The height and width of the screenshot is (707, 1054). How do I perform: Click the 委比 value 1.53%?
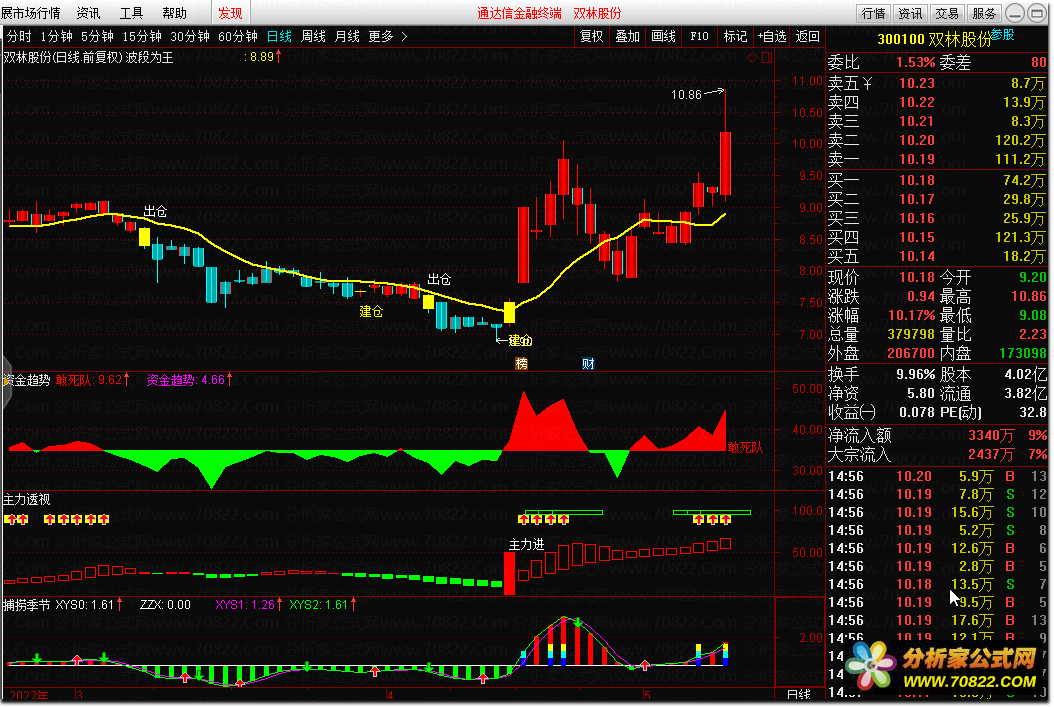point(916,63)
